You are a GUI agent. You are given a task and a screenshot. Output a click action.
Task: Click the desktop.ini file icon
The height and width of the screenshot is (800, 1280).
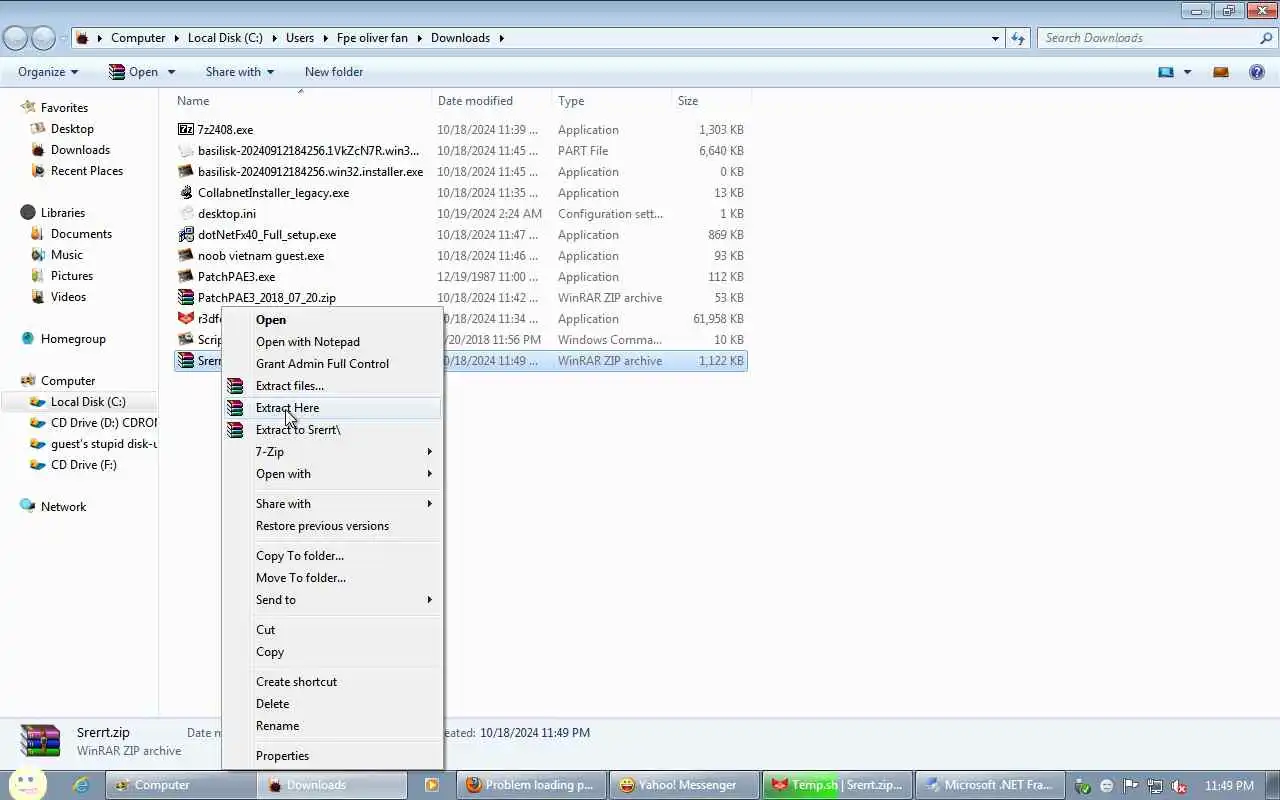coord(186,214)
